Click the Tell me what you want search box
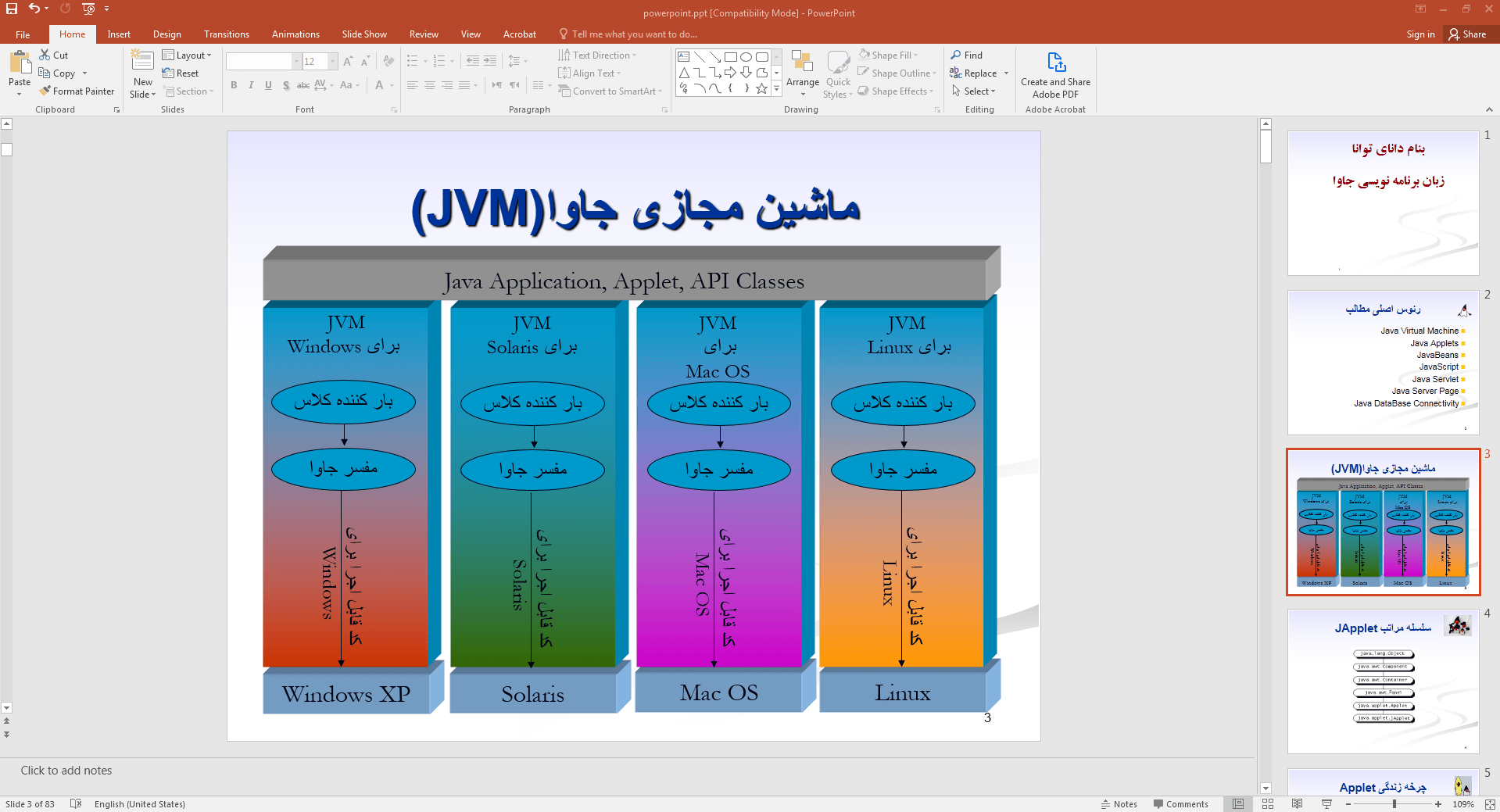 [x=628, y=34]
